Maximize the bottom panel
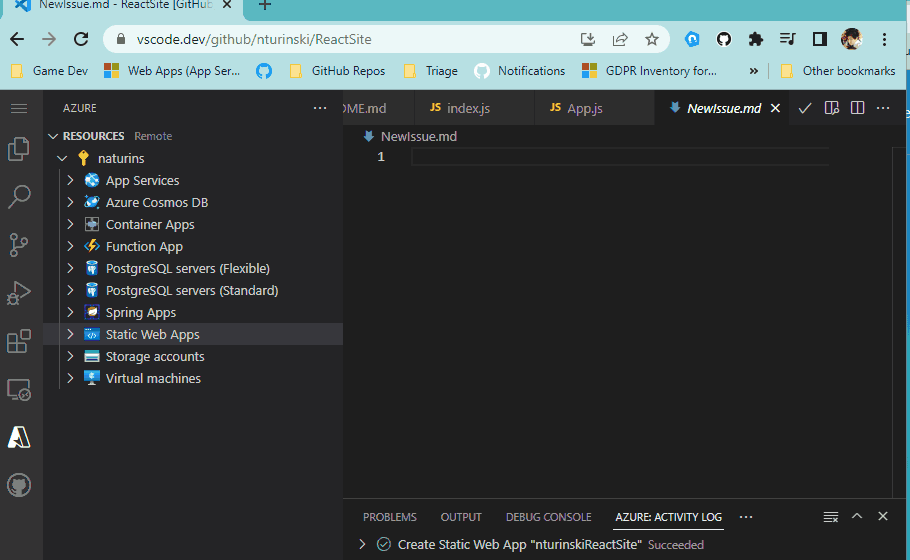Screen dimensions: 910x560 pos(857,516)
